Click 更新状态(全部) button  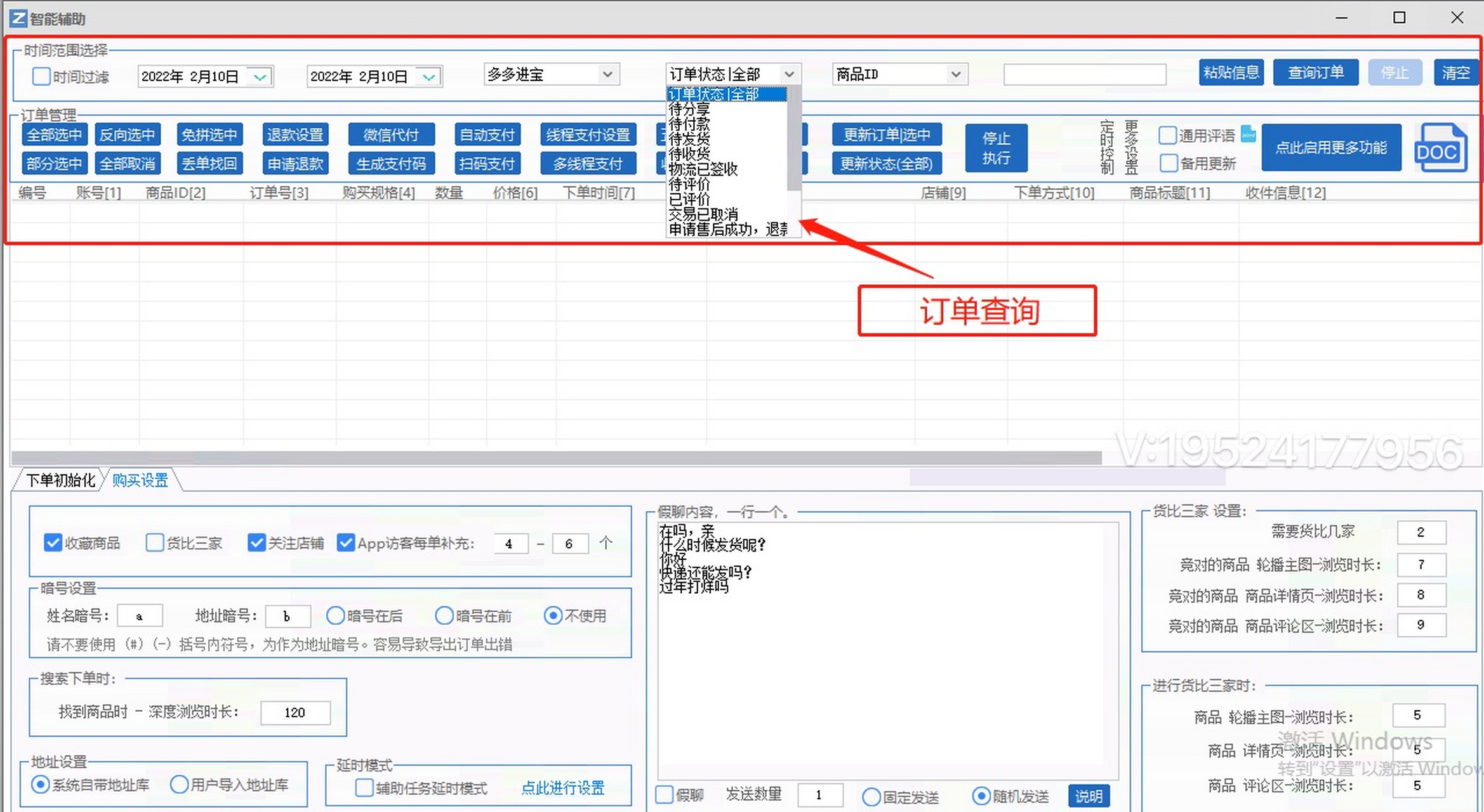point(887,164)
